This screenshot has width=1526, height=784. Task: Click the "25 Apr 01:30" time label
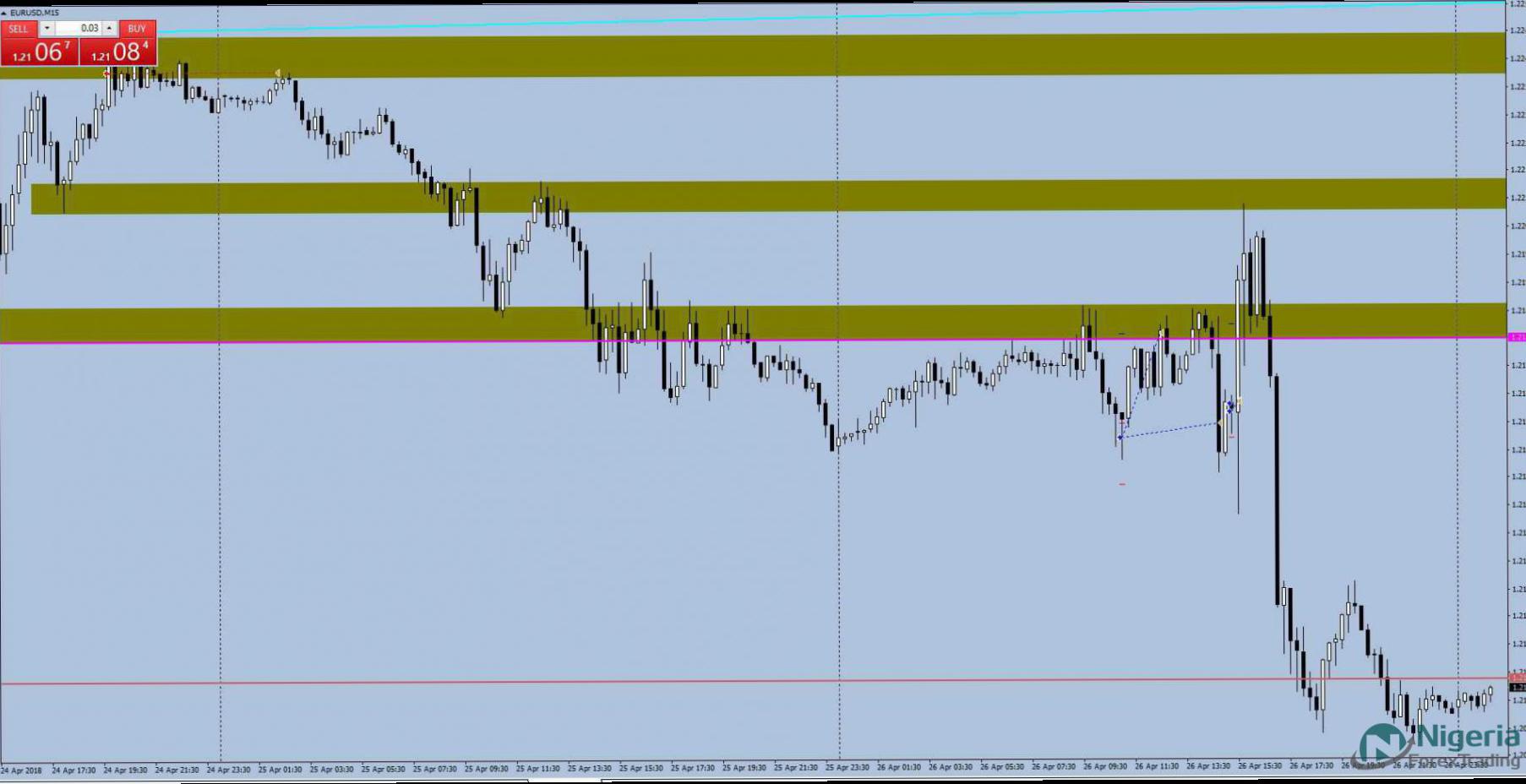[280, 770]
